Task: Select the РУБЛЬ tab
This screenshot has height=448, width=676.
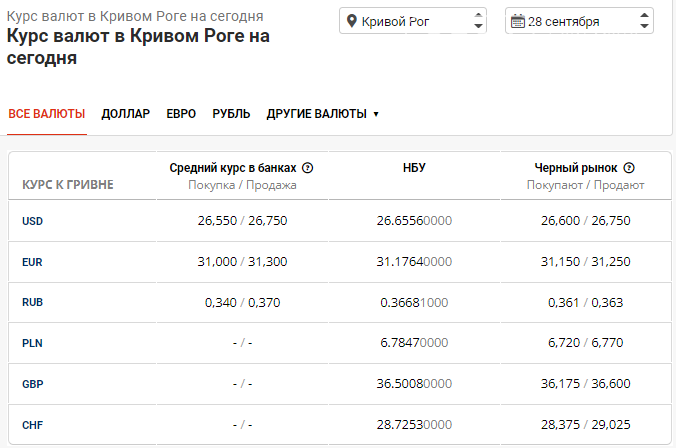Action: [x=231, y=114]
